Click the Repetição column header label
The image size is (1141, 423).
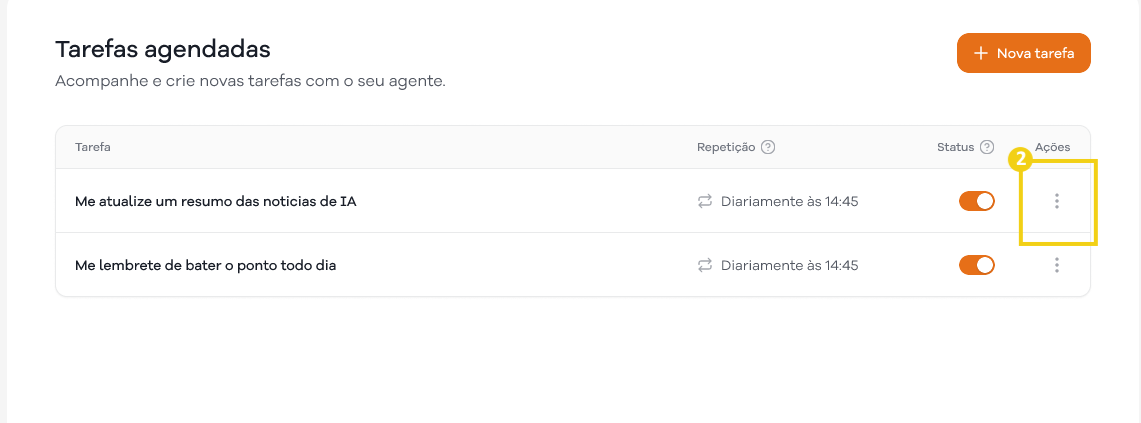point(726,147)
